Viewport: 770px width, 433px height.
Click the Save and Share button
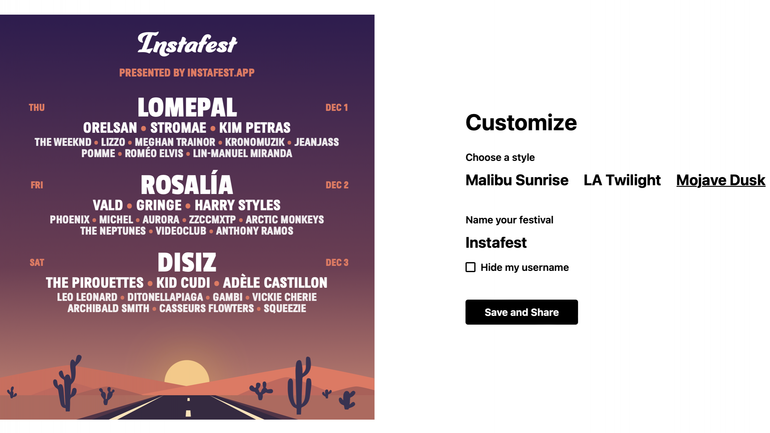(x=521, y=312)
